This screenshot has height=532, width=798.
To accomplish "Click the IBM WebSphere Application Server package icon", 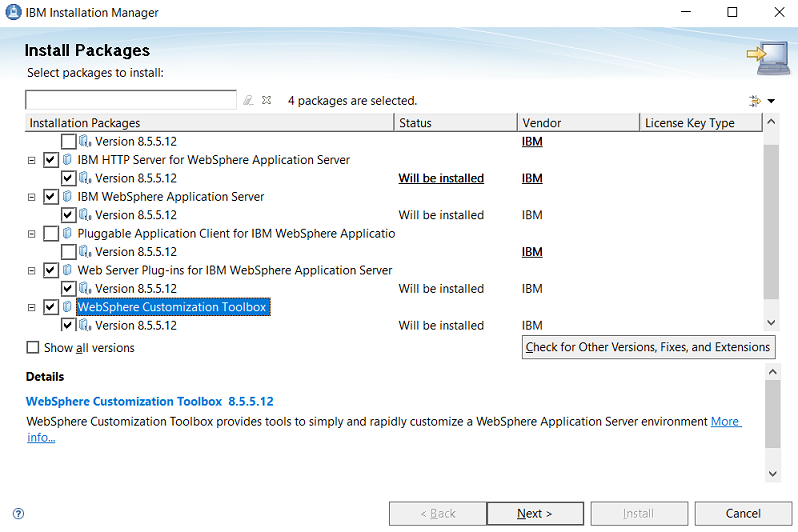I will pyautogui.click(x=68, y=197).
